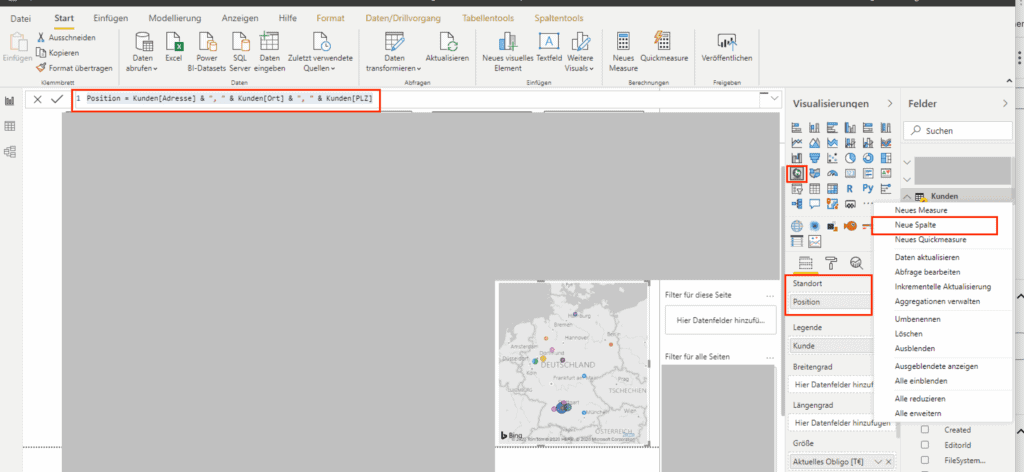This screenshot has width=1024, height=472.
Task: Check the Created field checkbox
Action: 925,429
